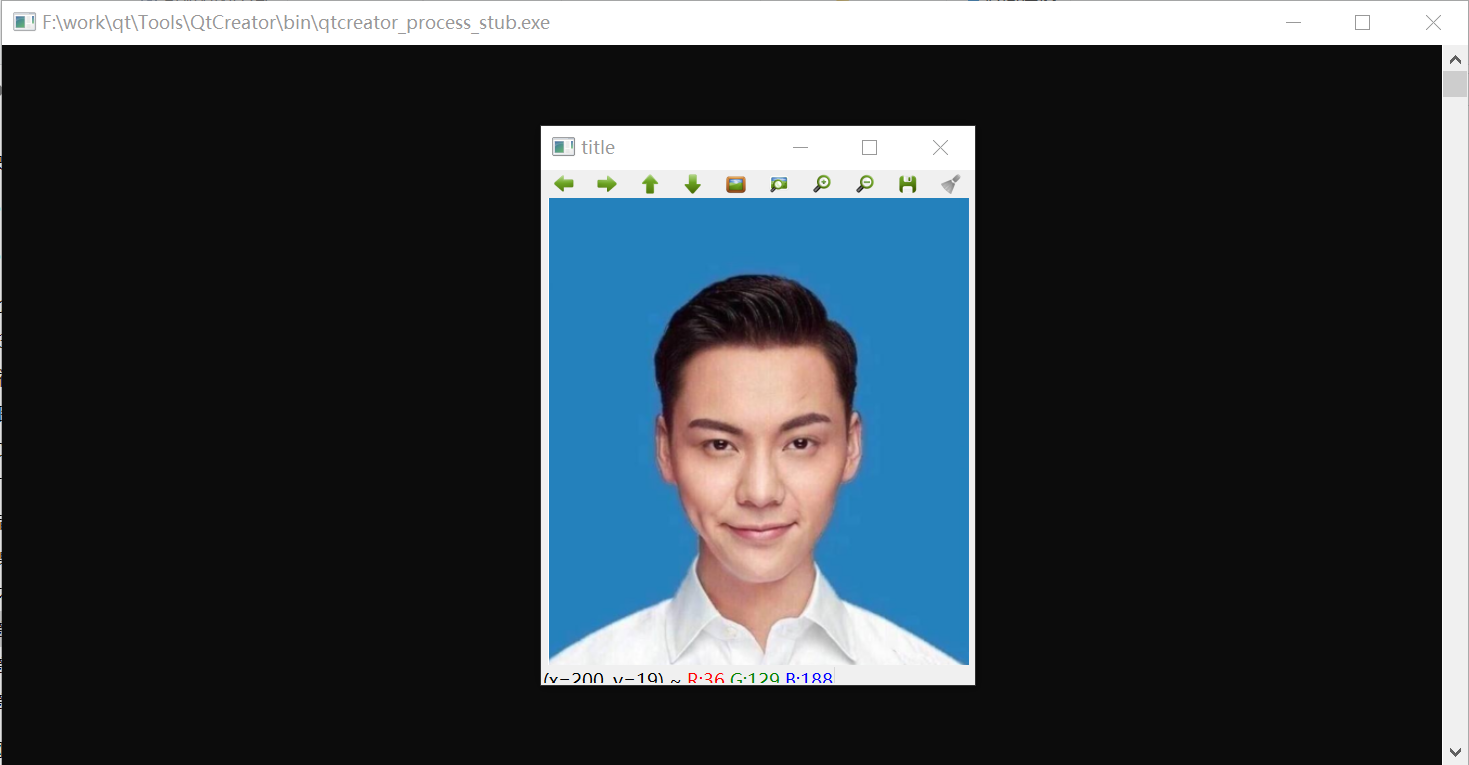Maximize the qtcreator_process_stub.exe console window
The width and height of the screenshot is (1469, 765).
[1362, 23]
